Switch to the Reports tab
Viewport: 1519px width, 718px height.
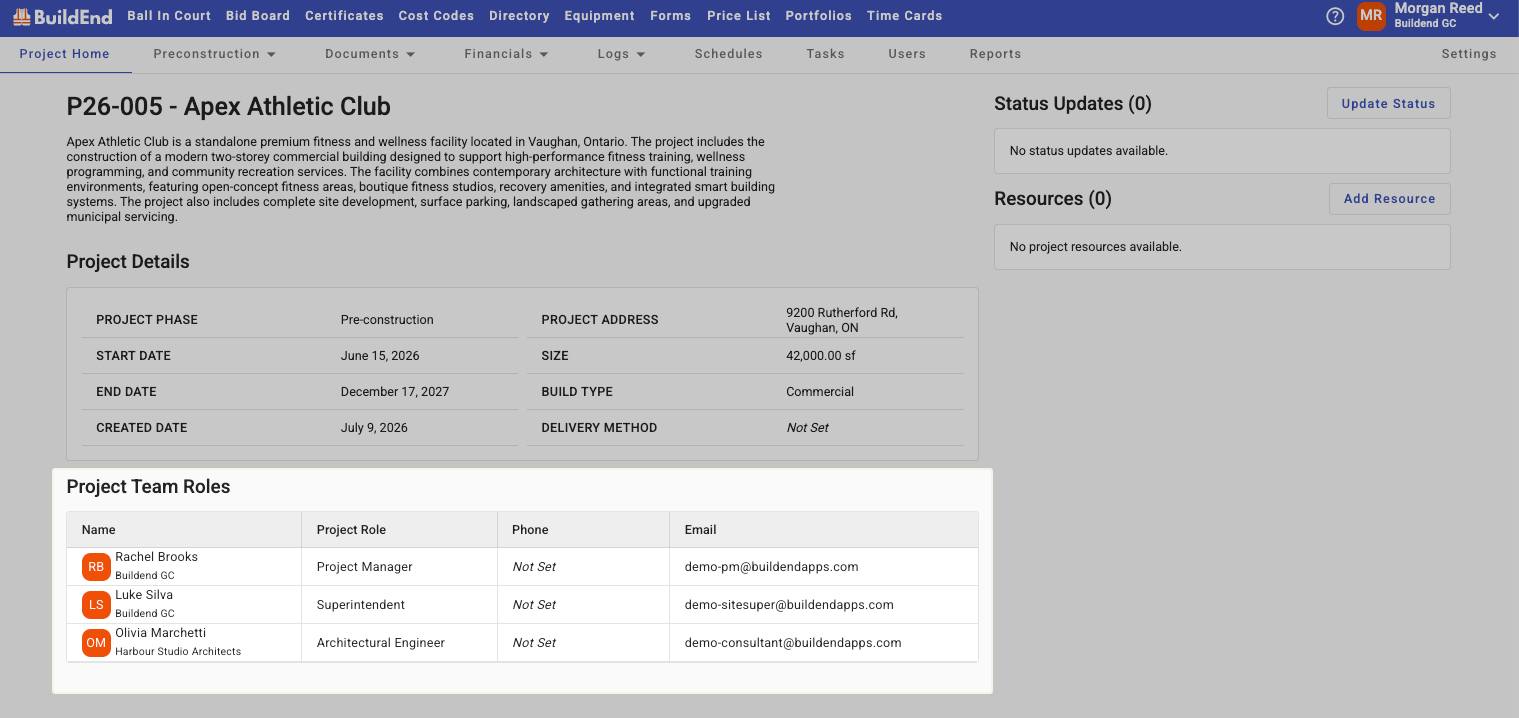[995, 54]
